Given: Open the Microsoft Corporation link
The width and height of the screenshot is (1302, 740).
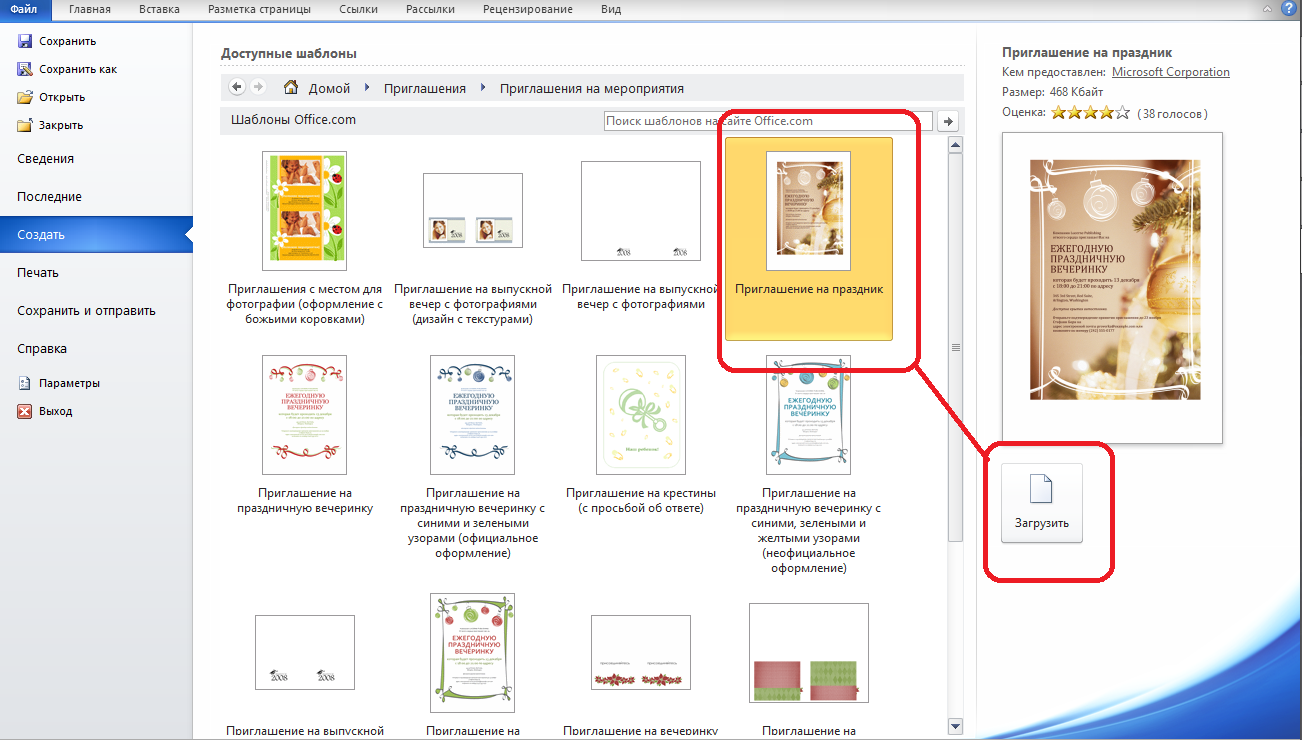Looking at the screenshot, I should pos(1170,72).
